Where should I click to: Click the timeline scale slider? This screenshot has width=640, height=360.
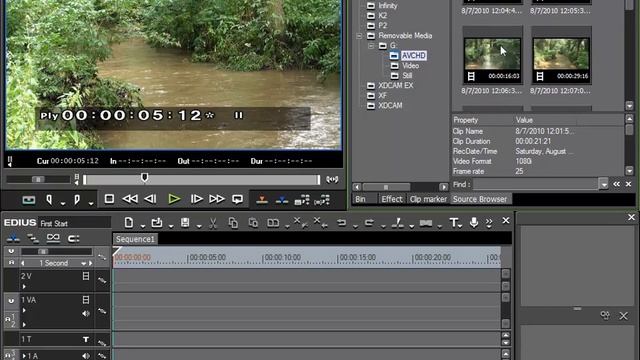(43, 251)
